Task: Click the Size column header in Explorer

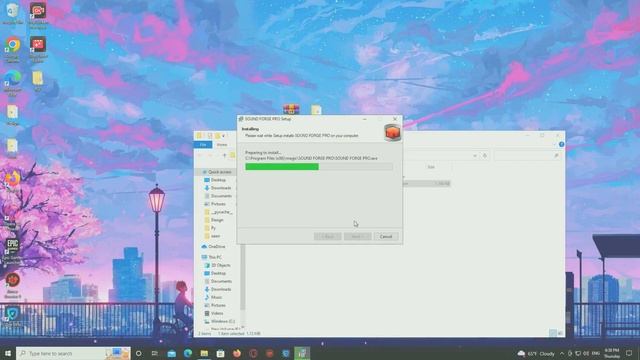Action: (431, 167)
